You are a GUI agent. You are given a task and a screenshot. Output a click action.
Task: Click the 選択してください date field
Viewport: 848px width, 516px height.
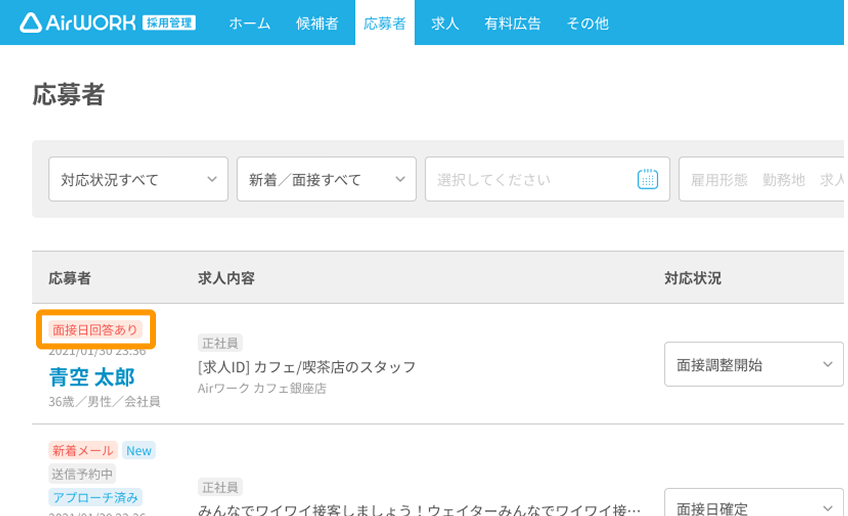tap(547, 179)
